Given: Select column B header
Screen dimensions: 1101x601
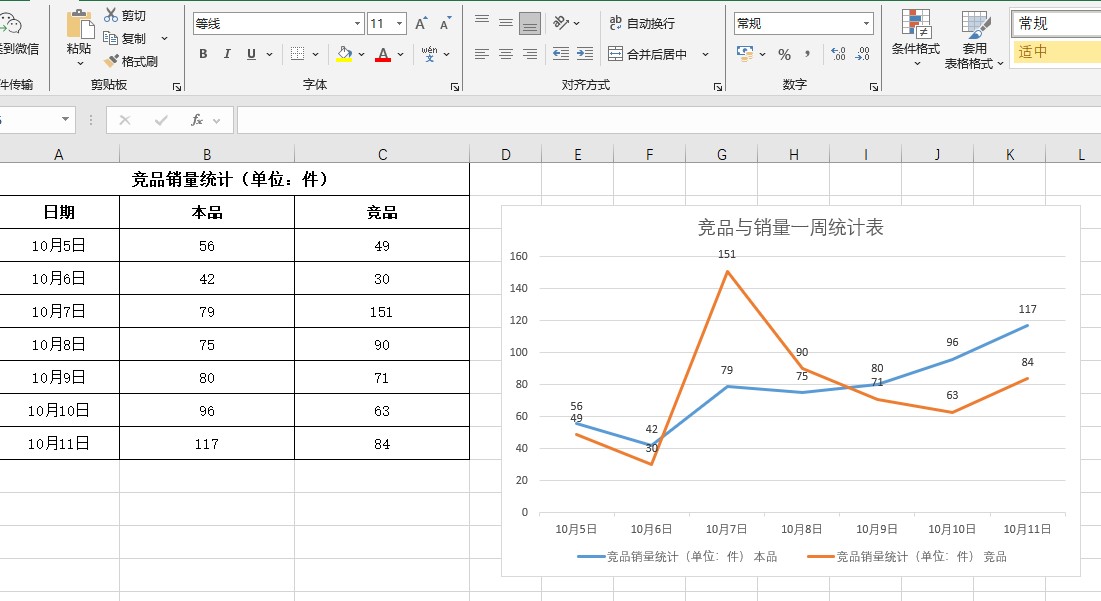Looking at the screenshot, I should pos(206,154).
